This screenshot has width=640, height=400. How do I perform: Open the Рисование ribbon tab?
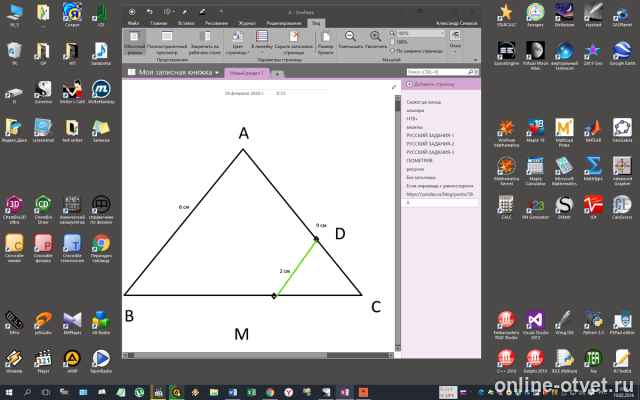216,23
